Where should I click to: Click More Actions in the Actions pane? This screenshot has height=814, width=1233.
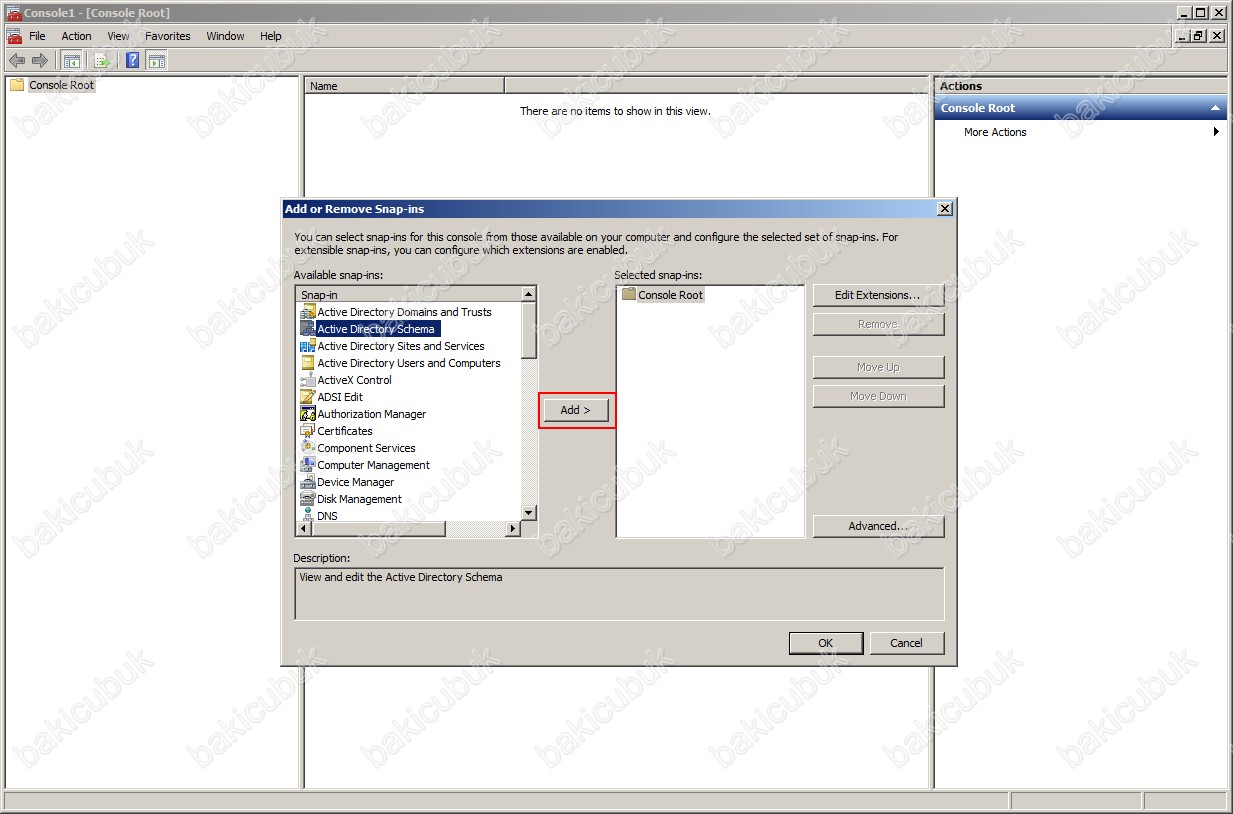(x=995, y=132)
